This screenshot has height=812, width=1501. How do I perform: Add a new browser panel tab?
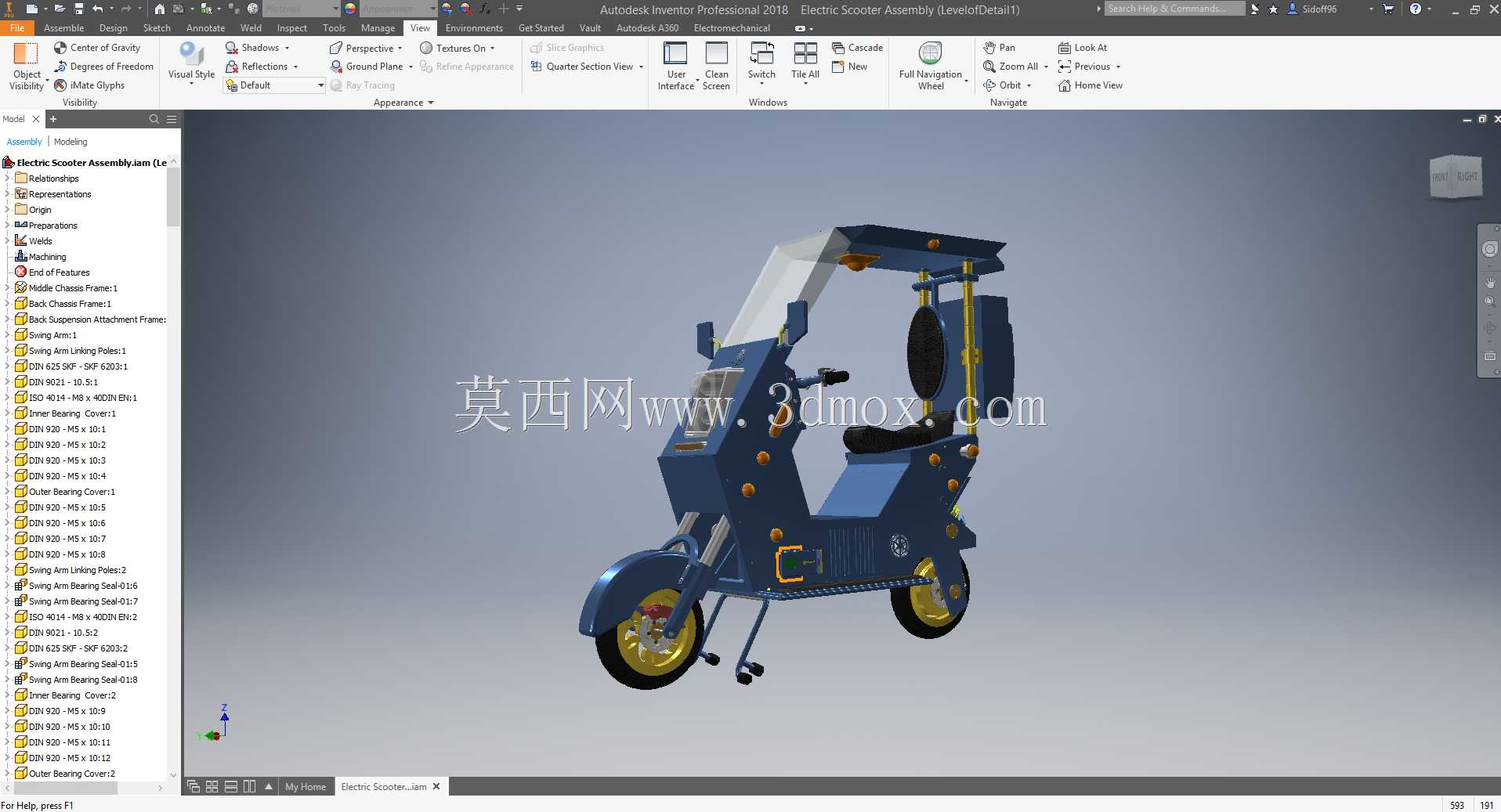53,119
